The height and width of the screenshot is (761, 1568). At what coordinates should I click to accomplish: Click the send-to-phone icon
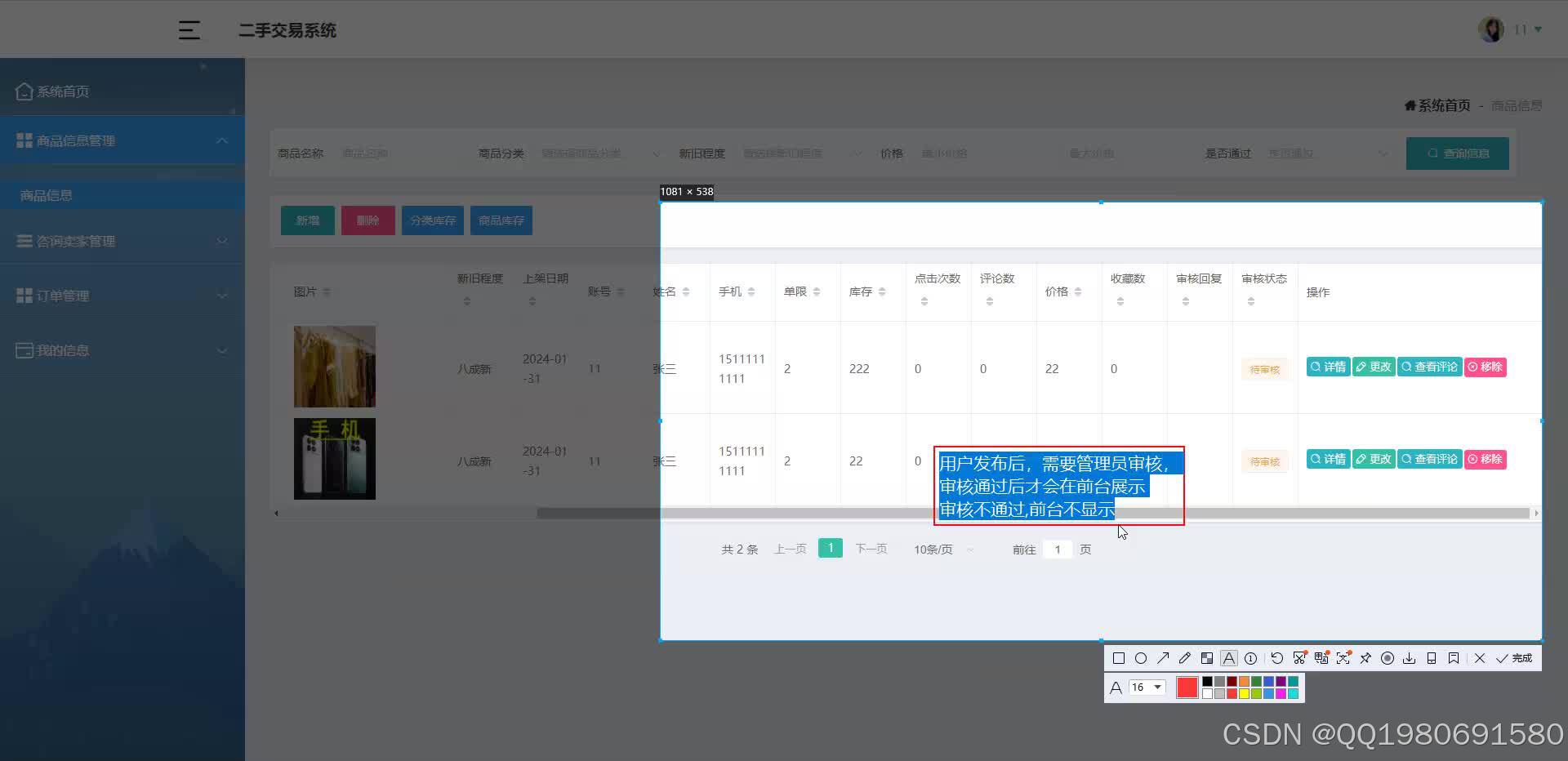[x=1432, y=658]
